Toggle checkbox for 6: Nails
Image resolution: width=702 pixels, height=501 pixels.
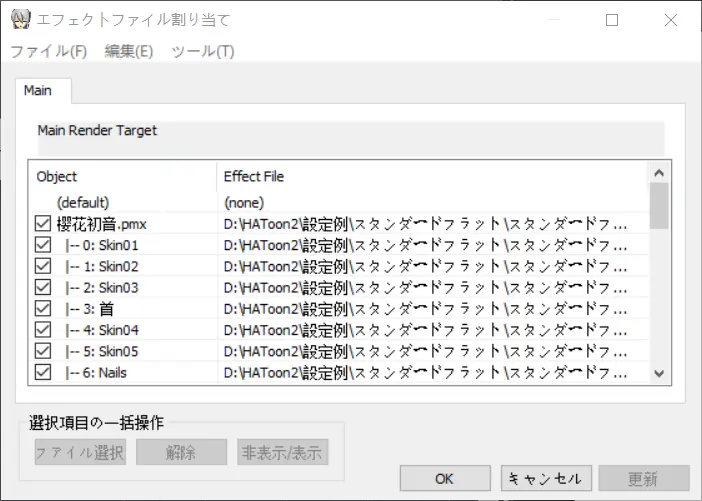(x=43, y=372)
